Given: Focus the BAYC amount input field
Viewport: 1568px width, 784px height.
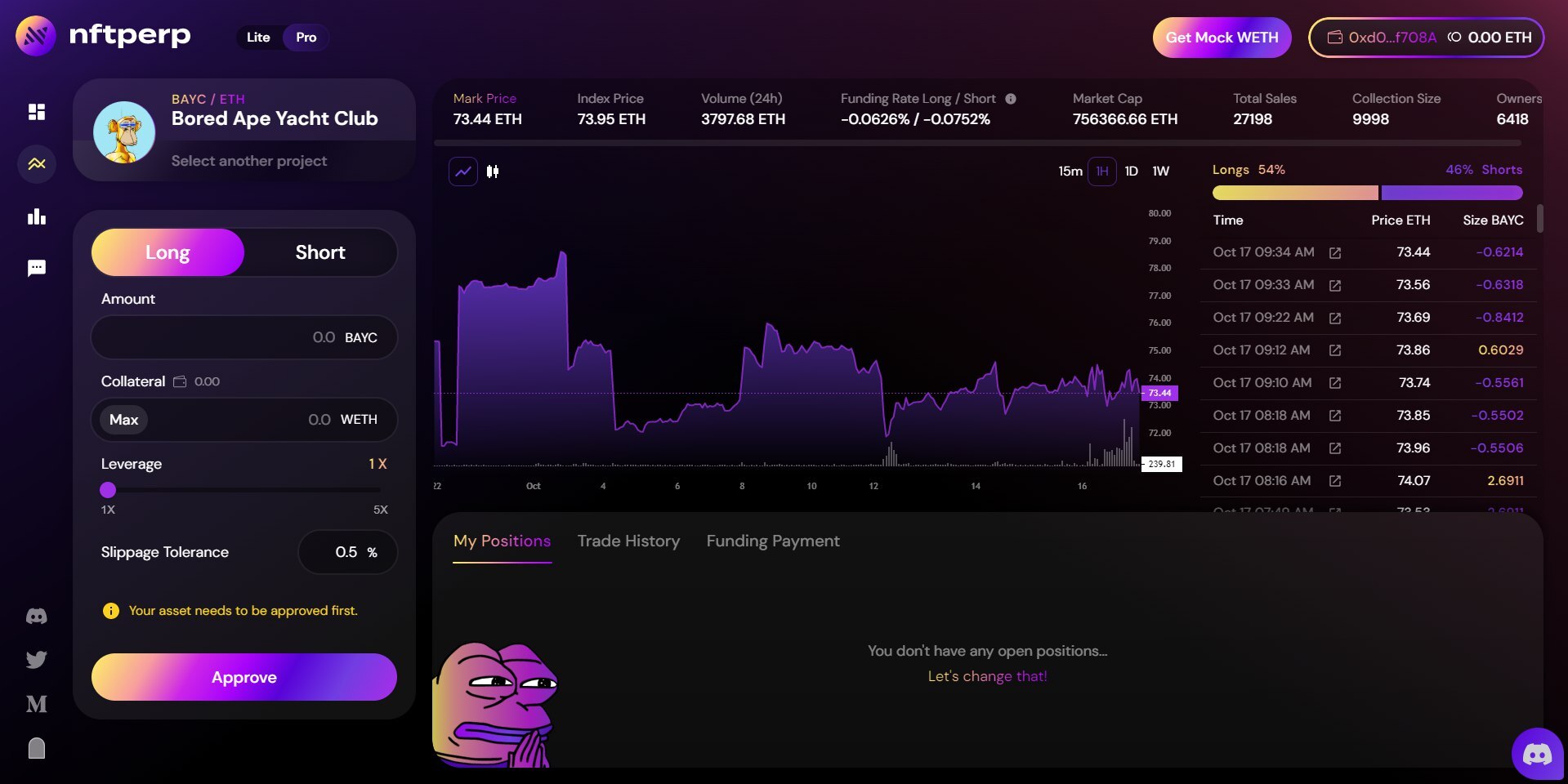Looking at the screenshot, I should pyautogui.click(x=244, y=337).
